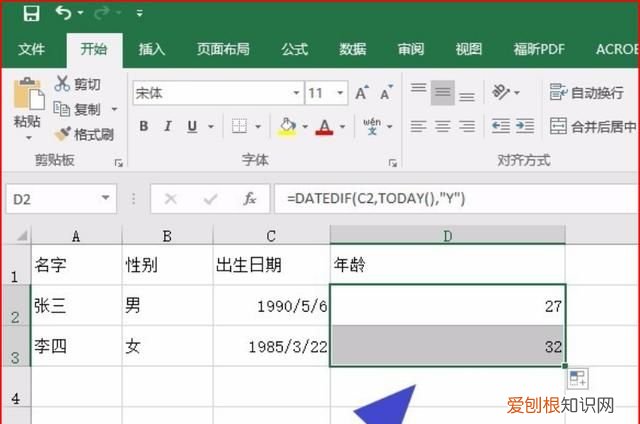Click 格式刷 format painter
The width and height of the screenshot is (640, 424).
(84, 134)
